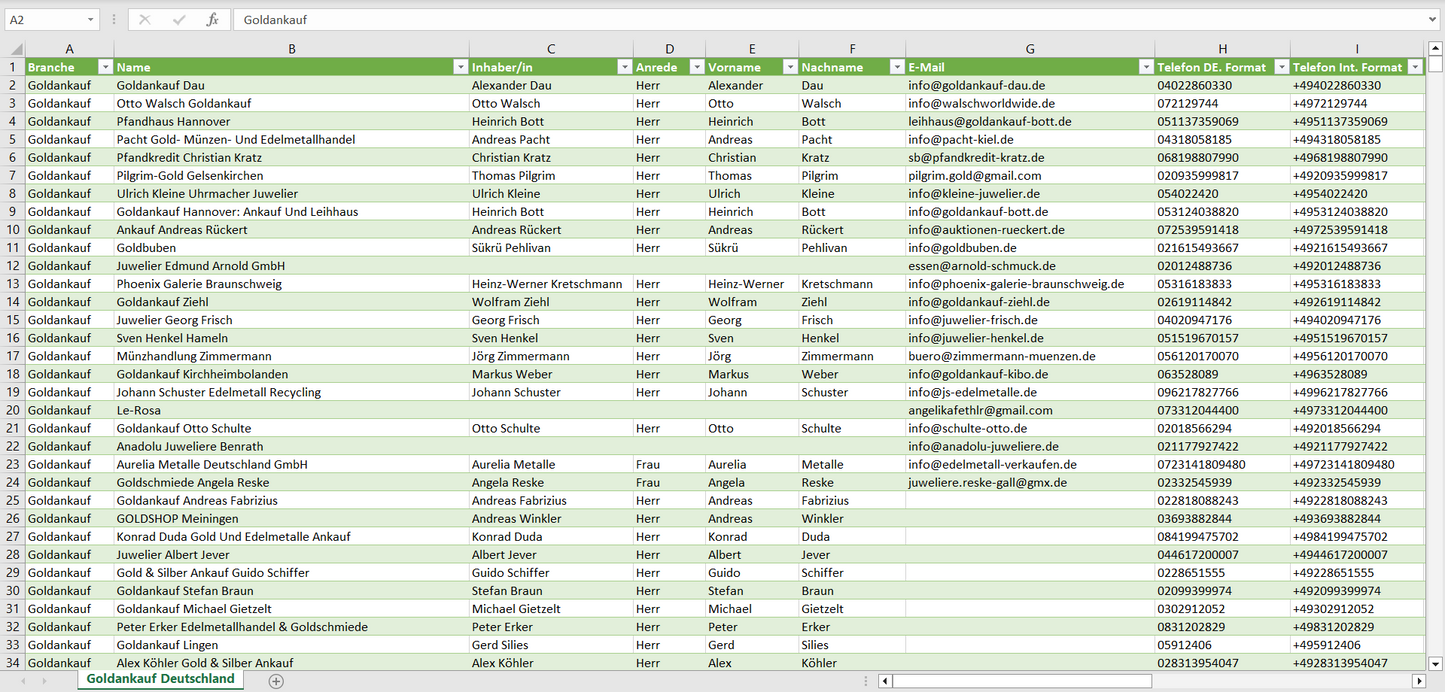Select column G header
The image size is (1445, 692).
coord(1030,49)
